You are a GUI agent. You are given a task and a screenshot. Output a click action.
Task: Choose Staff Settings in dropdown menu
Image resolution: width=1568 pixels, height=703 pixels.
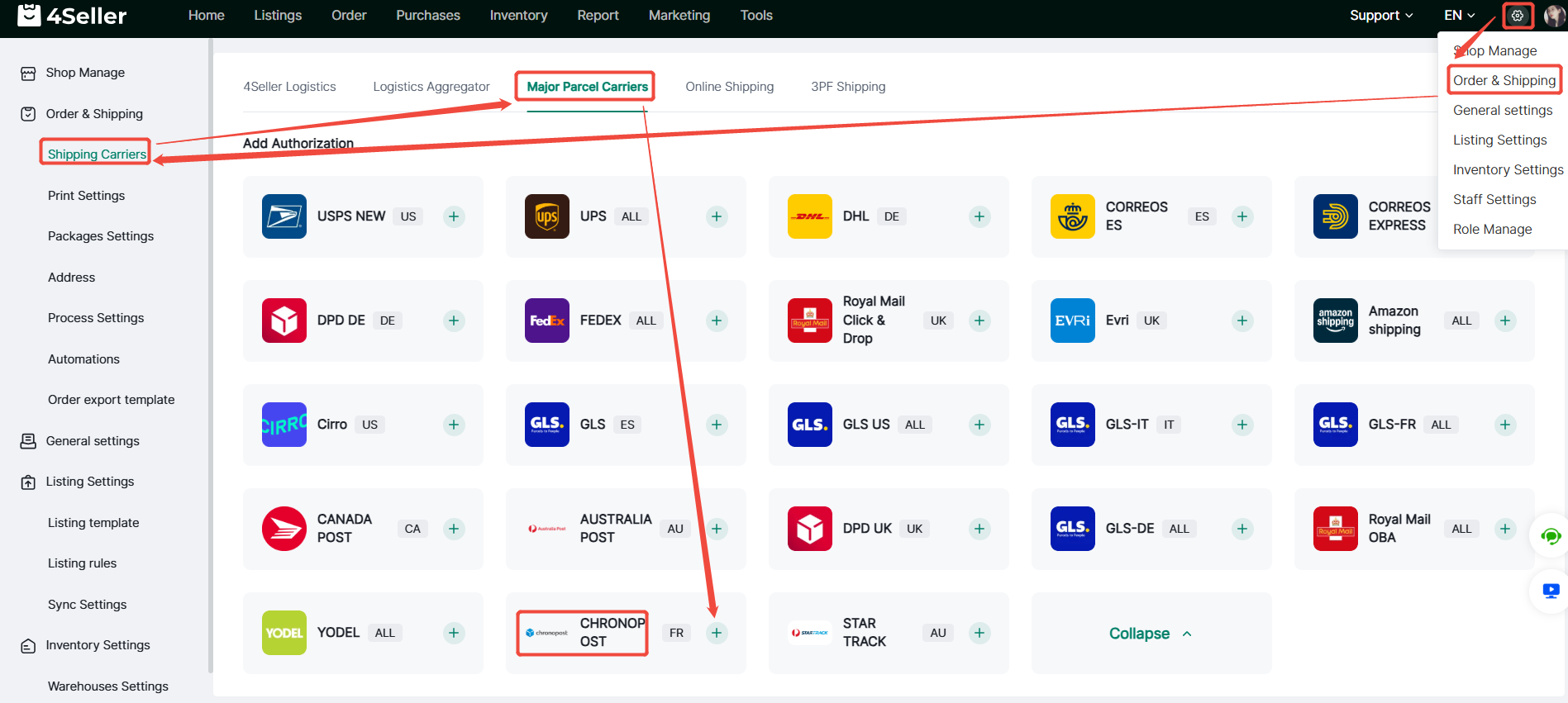pyautogui.click(x=1494, y=199)
